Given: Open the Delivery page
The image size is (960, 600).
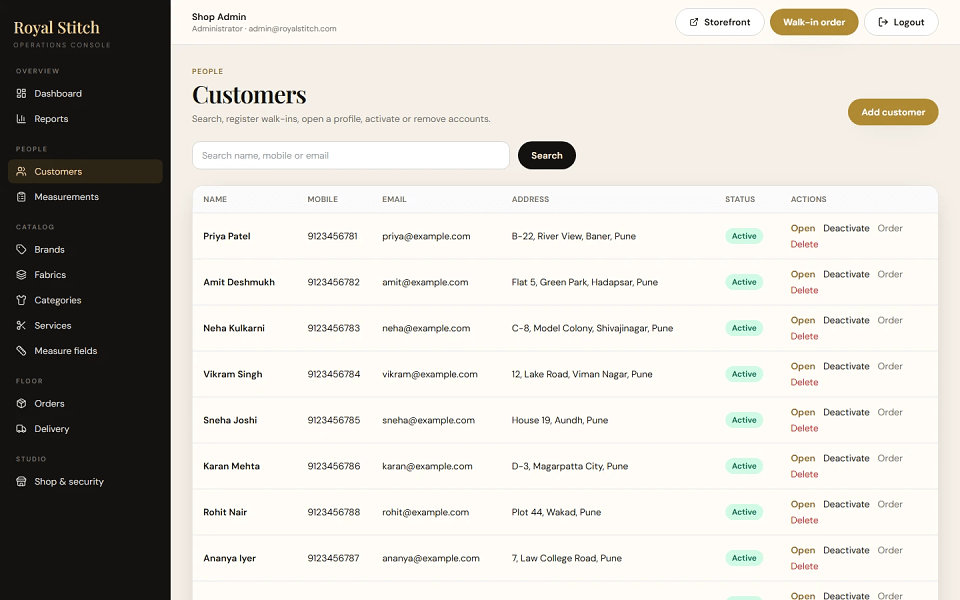Looking at the screenshot, I should click(x=85, y=429).
